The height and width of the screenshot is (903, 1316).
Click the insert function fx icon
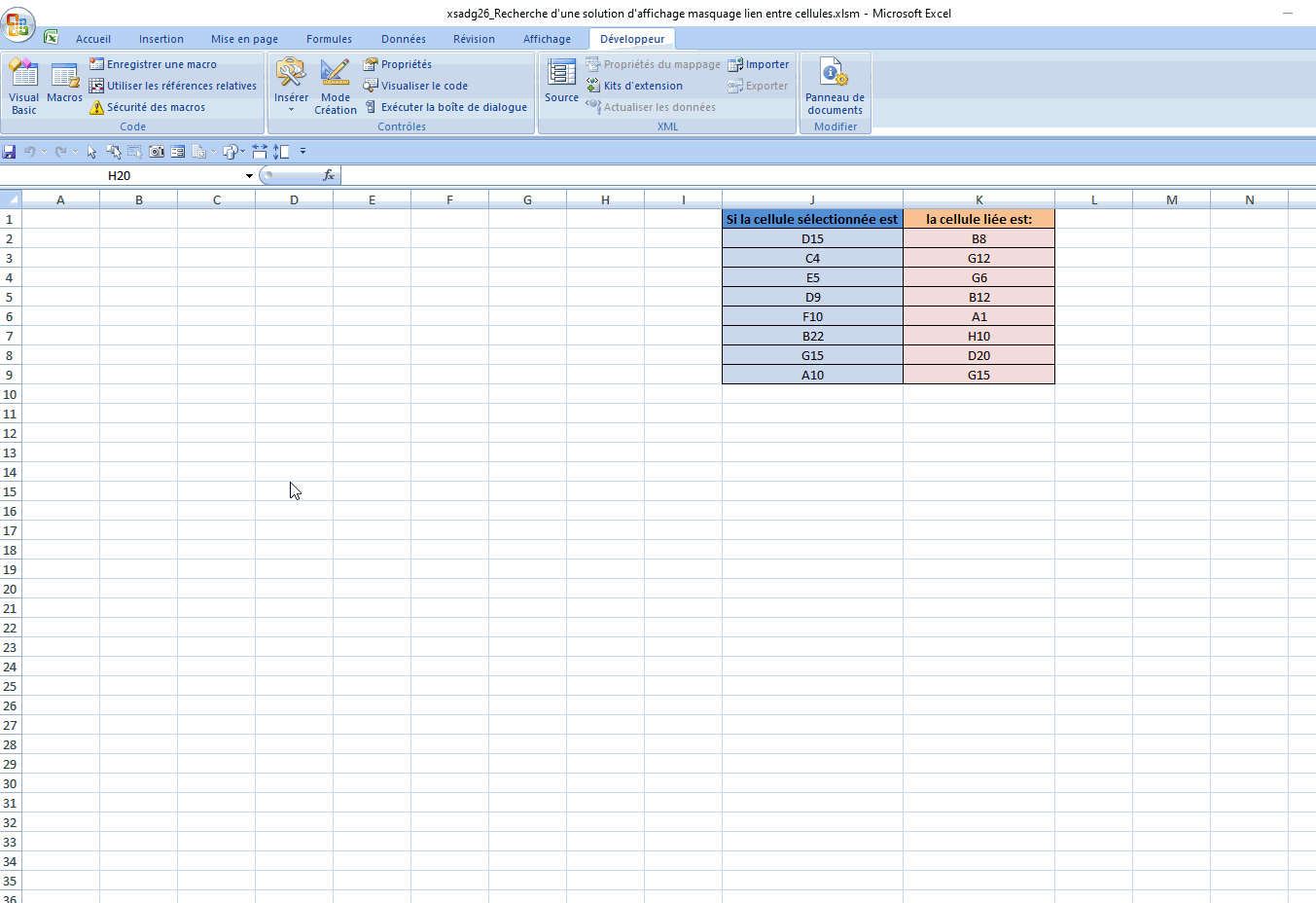pos(329,175)
